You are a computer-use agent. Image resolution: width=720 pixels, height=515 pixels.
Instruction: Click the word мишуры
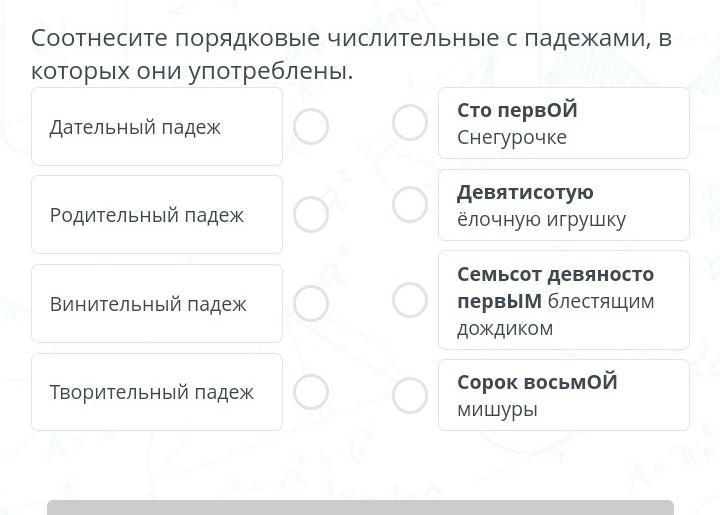(x=497, y=409)
